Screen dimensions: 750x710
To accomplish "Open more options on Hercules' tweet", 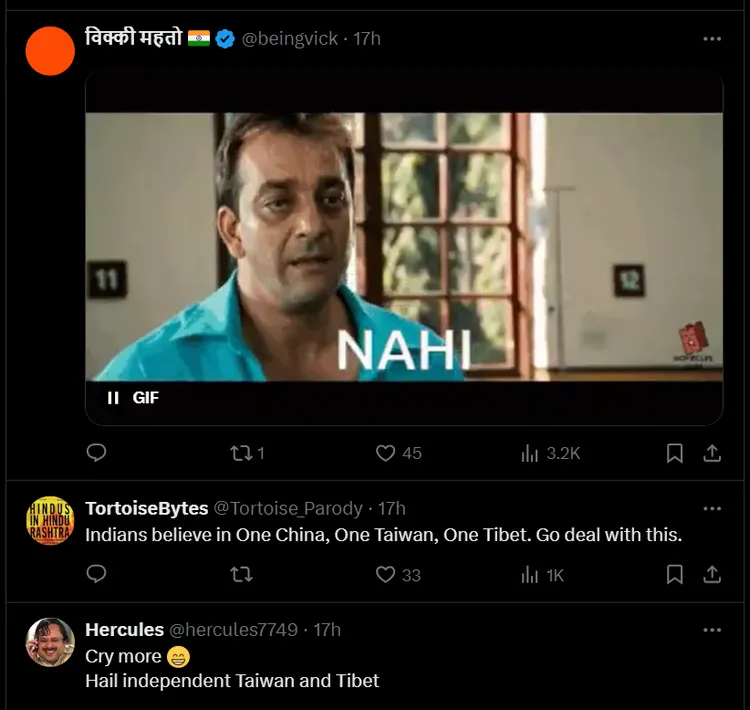I will click(712, 630).
